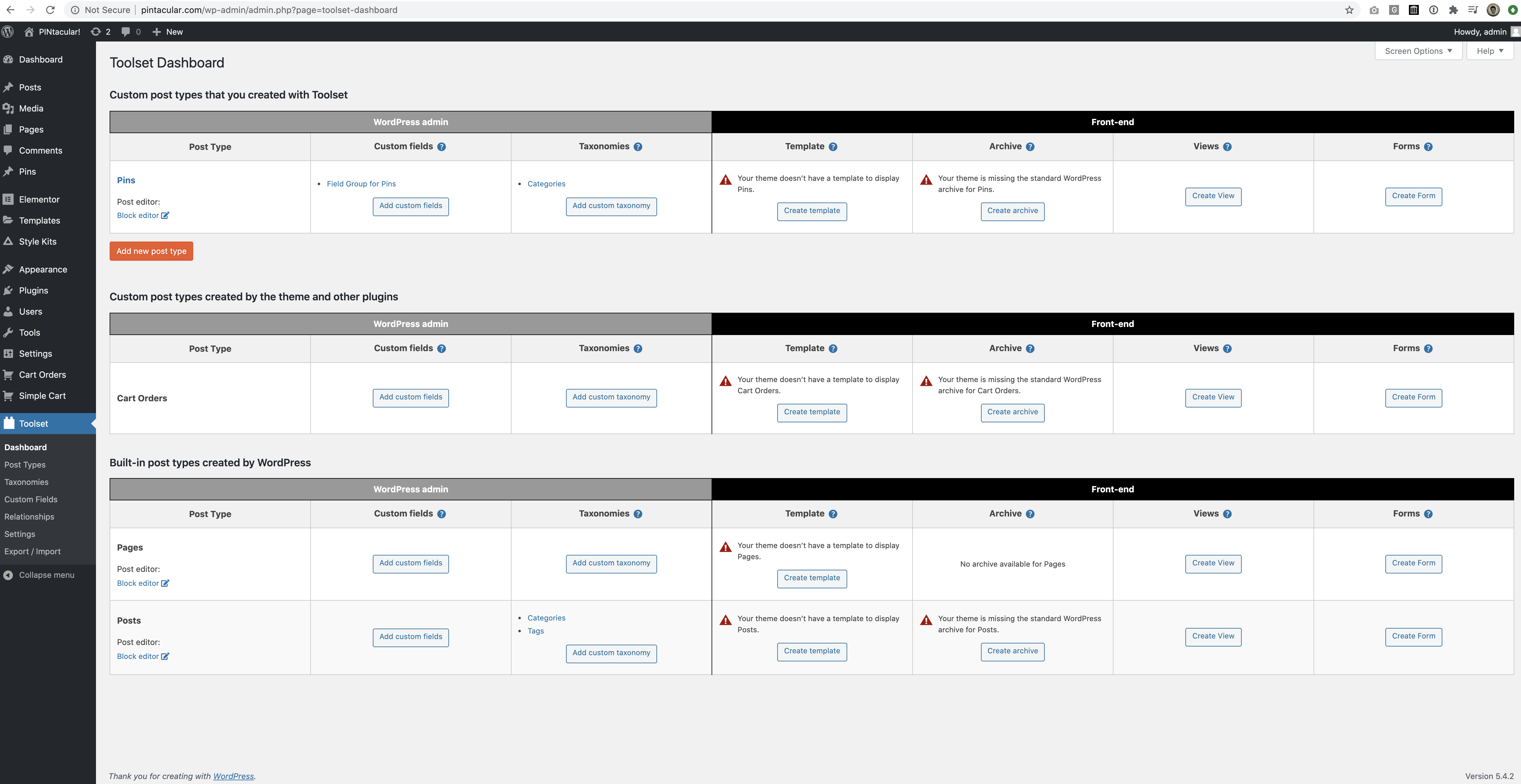Click help icon next to first Taxonomies header

638,147
